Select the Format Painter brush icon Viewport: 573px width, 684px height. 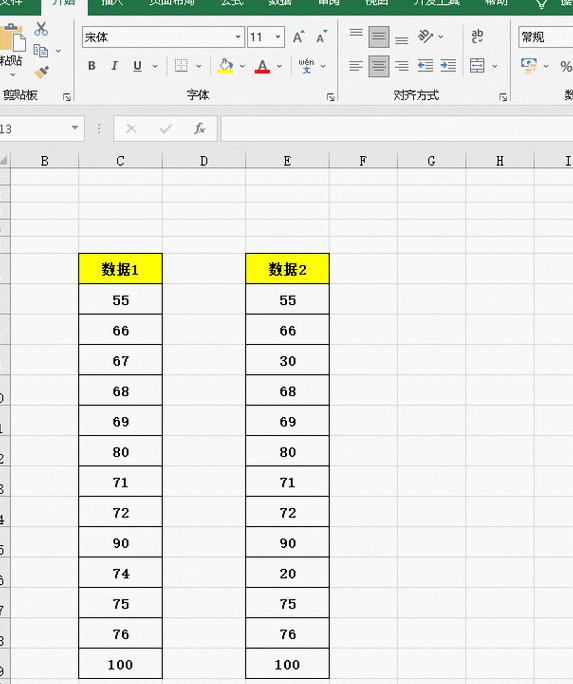tap(41, 72)
